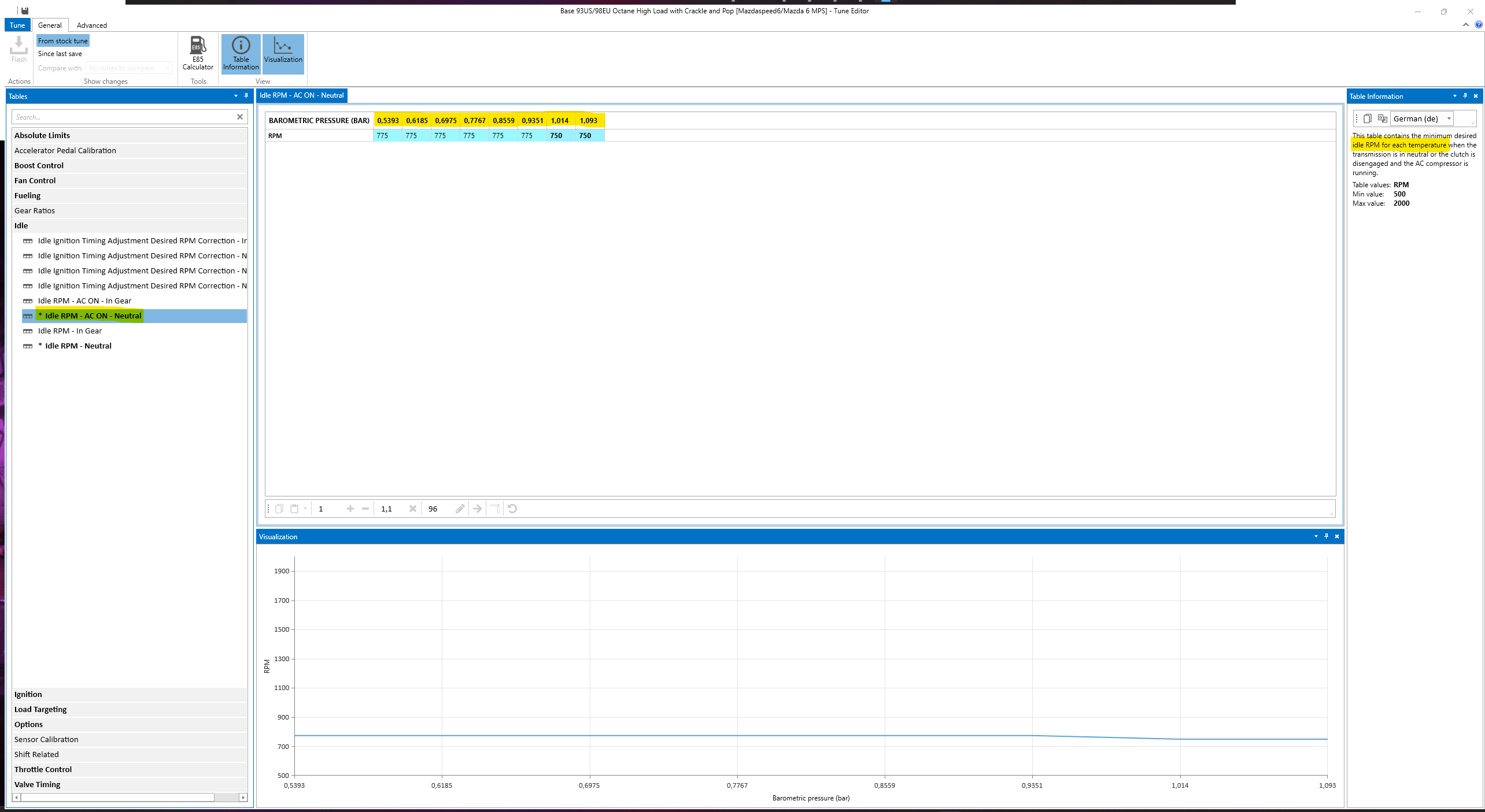Click the 1,014 barometric pressure header cell

(559, 120)
